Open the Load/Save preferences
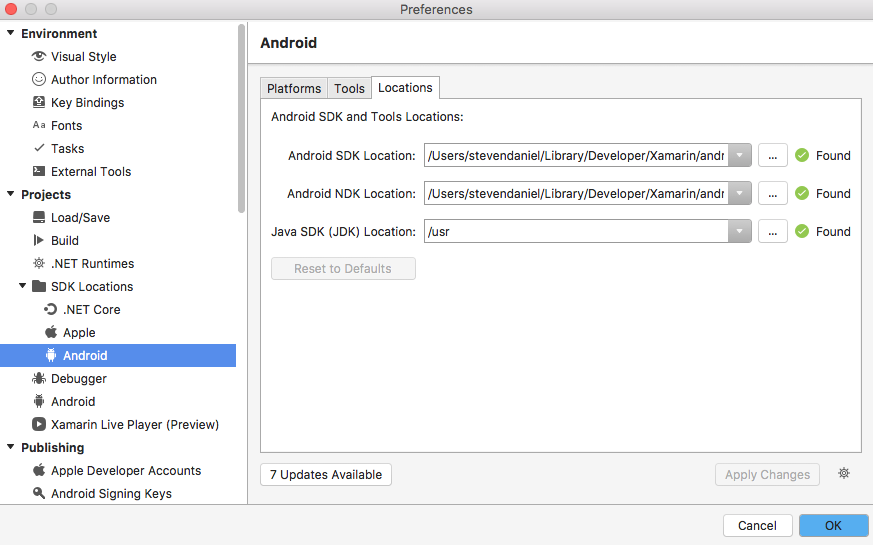The height and width of the screenshot is (545, 873). (x=80, y=217)
